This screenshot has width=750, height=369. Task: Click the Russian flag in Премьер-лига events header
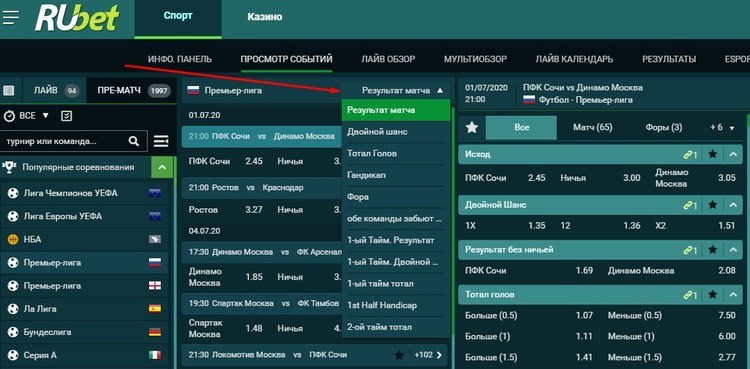click(x=193, y=90)
